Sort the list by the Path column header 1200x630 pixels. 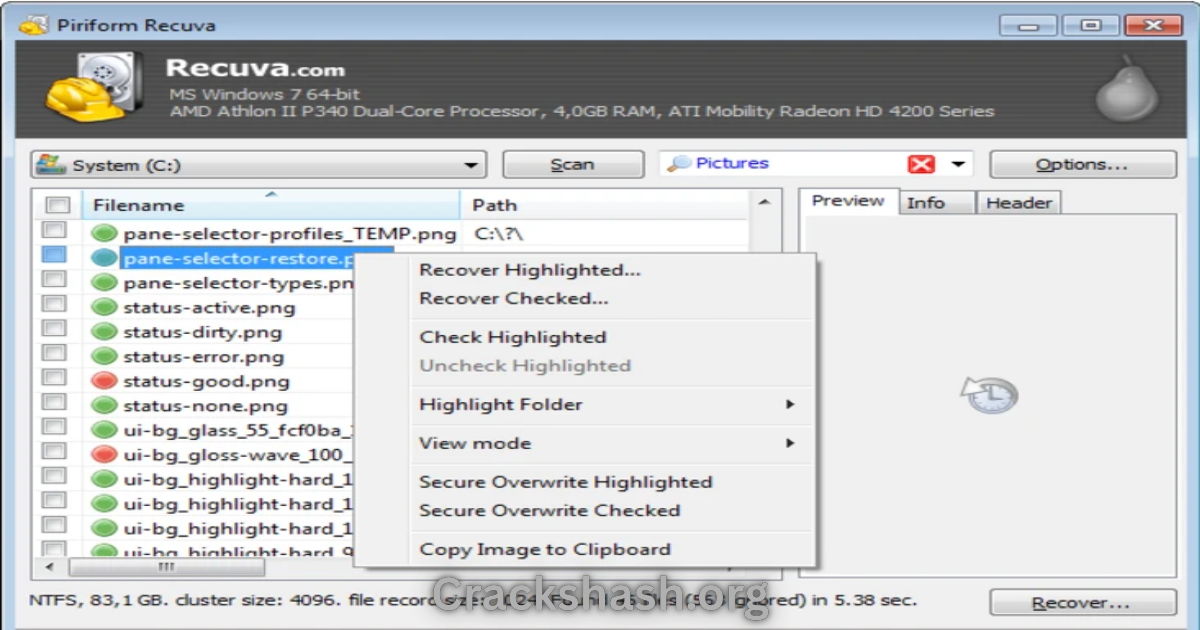(x=604, y=204)
